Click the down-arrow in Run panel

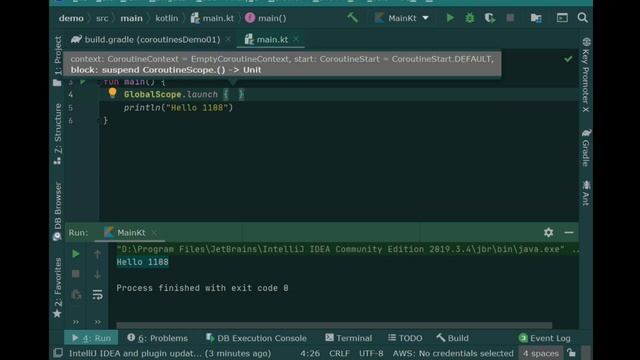97,274
